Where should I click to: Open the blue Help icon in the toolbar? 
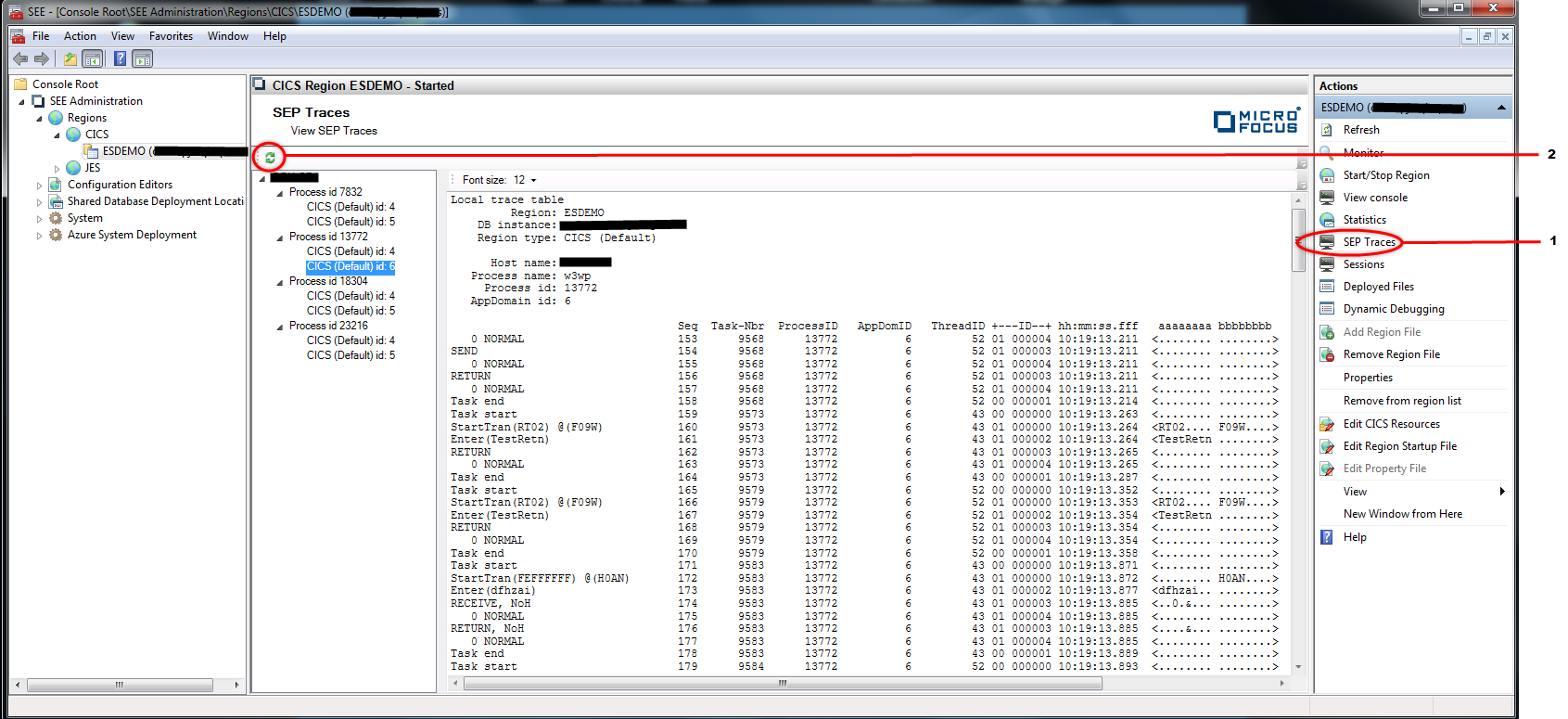coord(120,59)
